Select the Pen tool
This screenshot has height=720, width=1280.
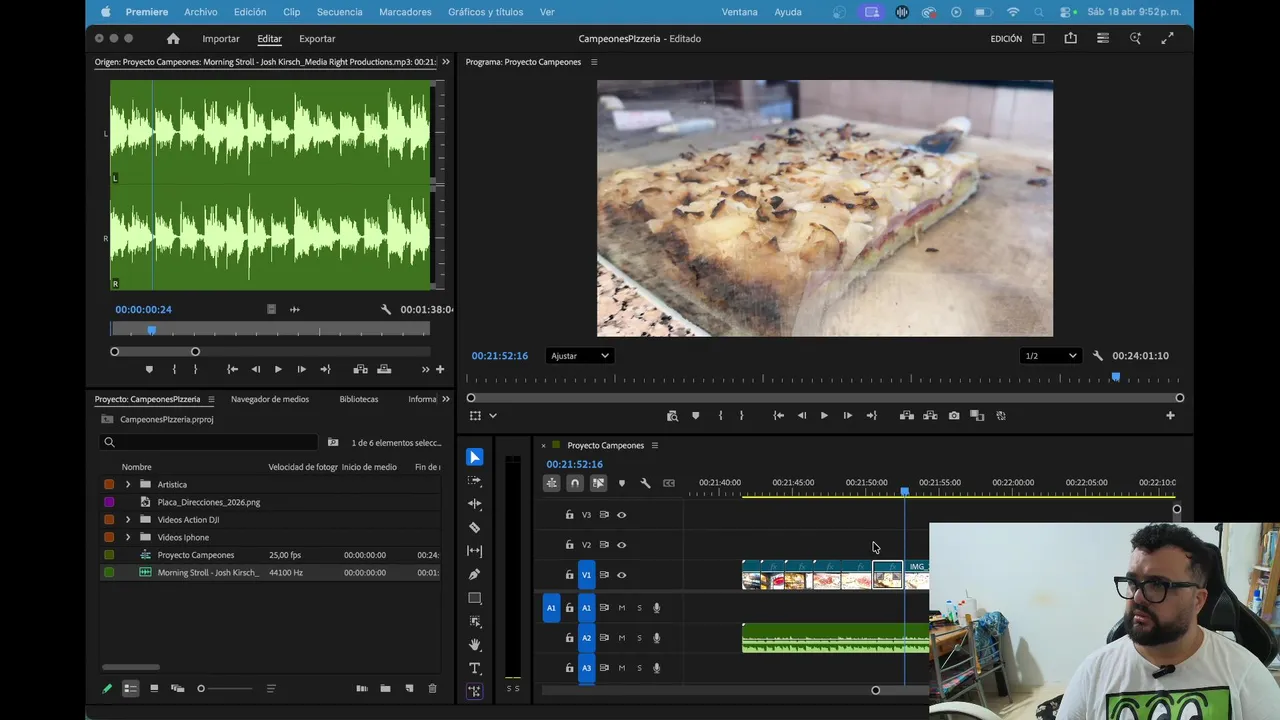pyautogui.click(x=475, y=575)
